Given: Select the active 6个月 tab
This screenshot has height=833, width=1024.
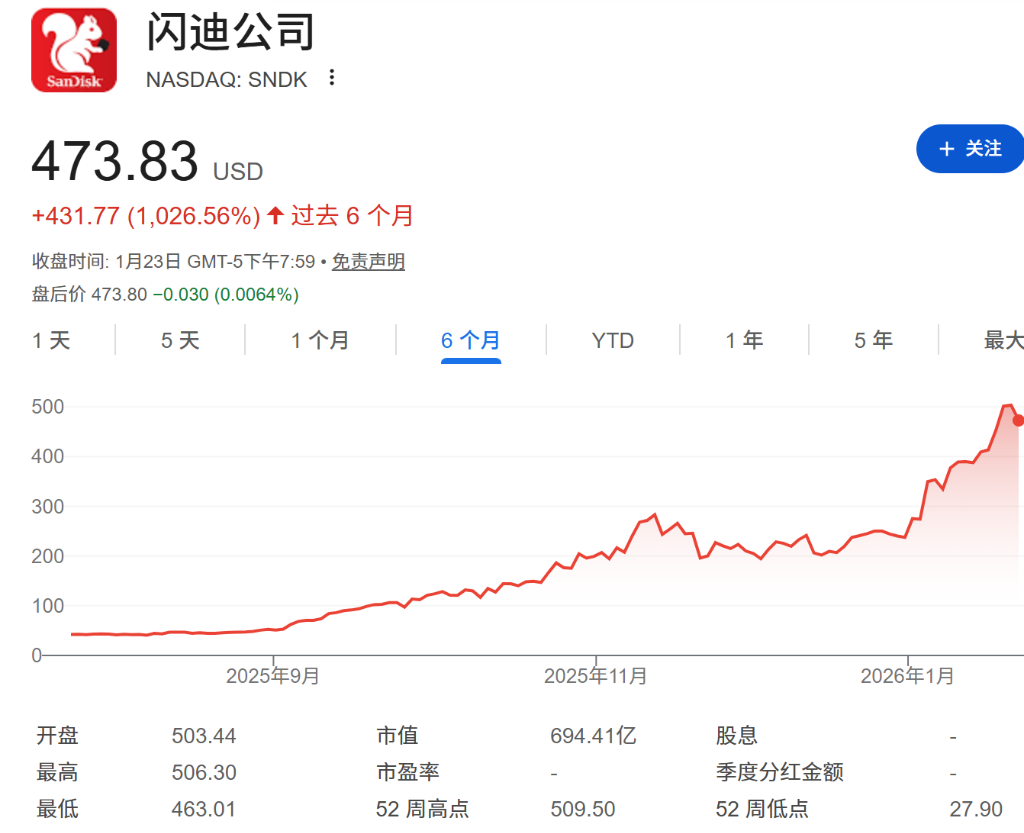Looking at the screenshot, I should pos(470,340).
